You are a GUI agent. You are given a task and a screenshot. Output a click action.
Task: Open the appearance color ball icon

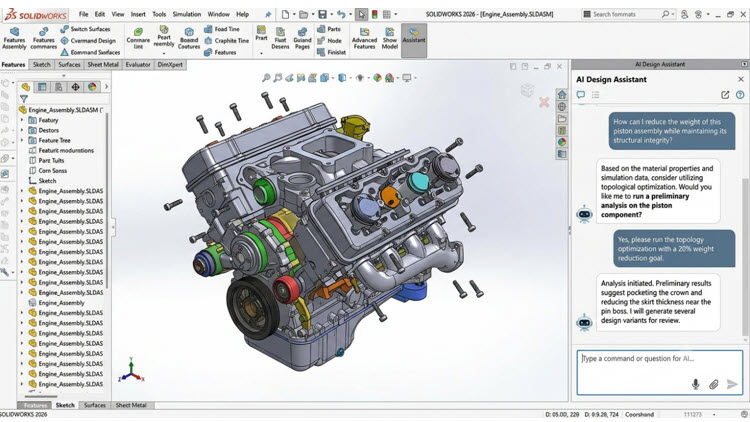tap(377, 78)
